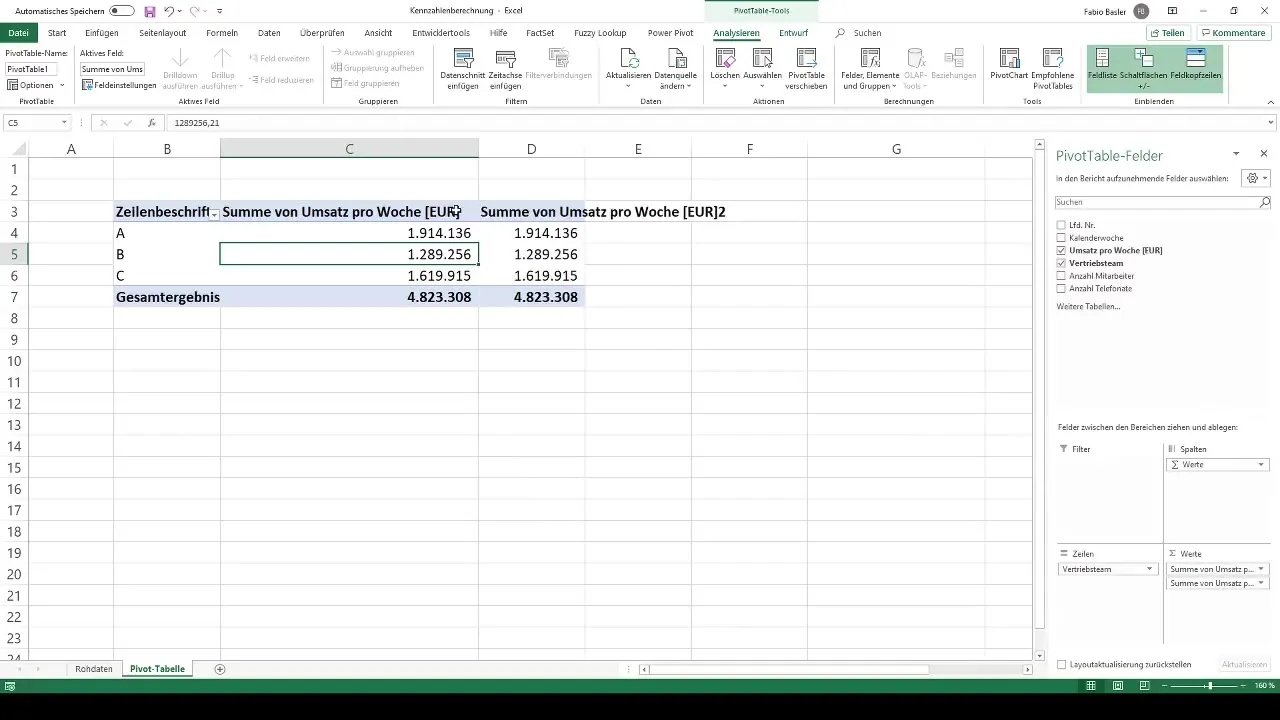Check the Kalenderwoche field
Screen dimensions: 1280x720
point(1061,238)
